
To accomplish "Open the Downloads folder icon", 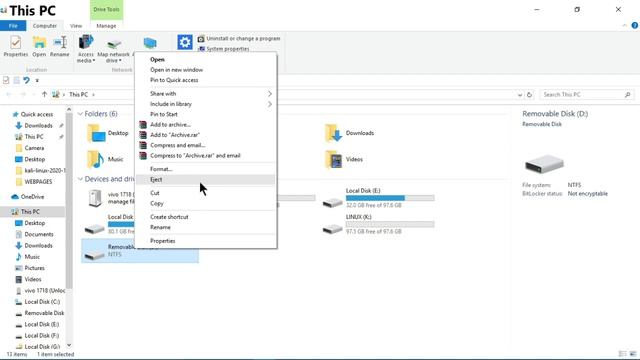I will tap(333, 133).
